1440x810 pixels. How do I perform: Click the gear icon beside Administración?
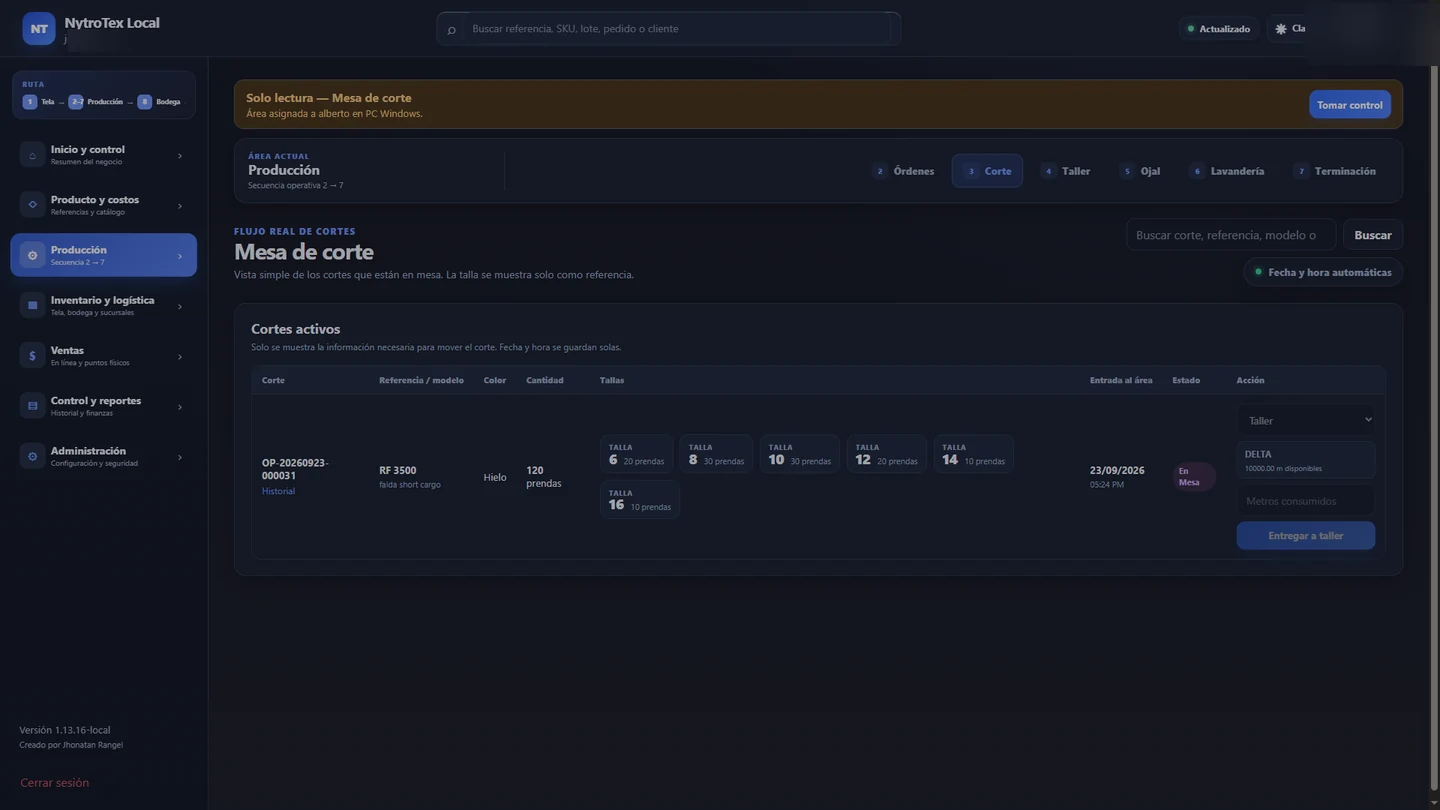click(x=32, y=456)
